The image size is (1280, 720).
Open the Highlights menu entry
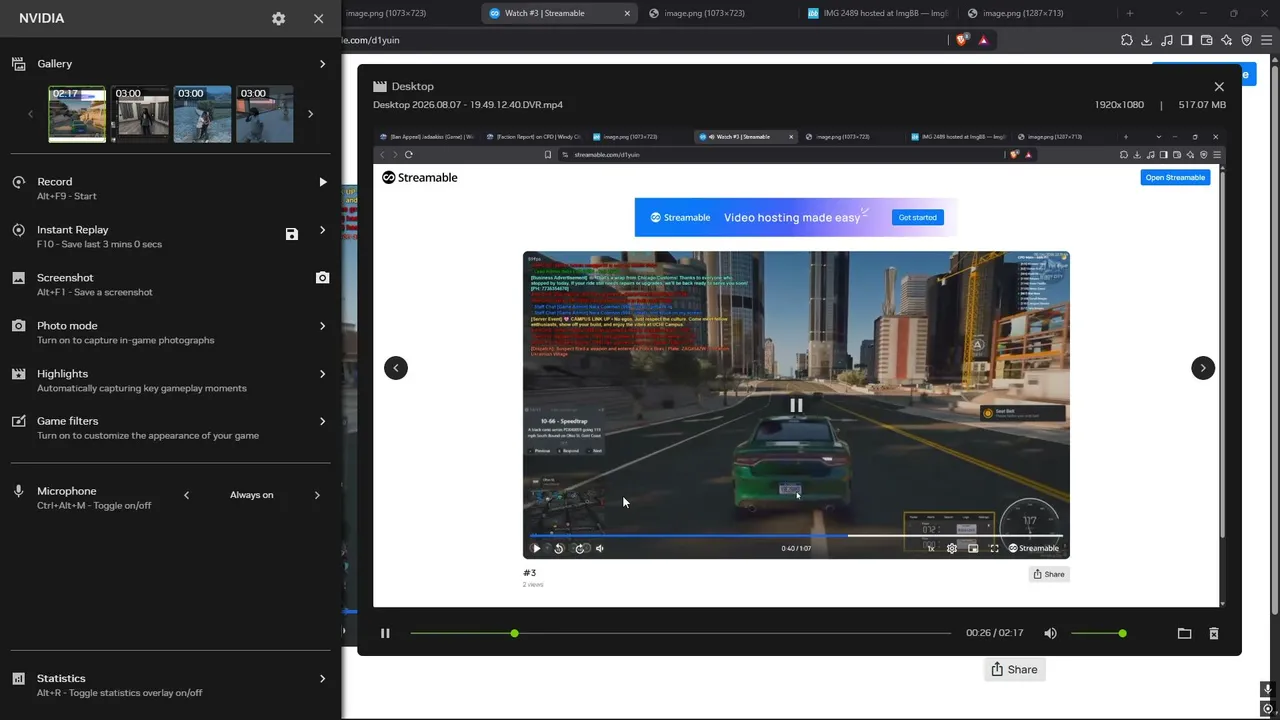coord(170,380)
